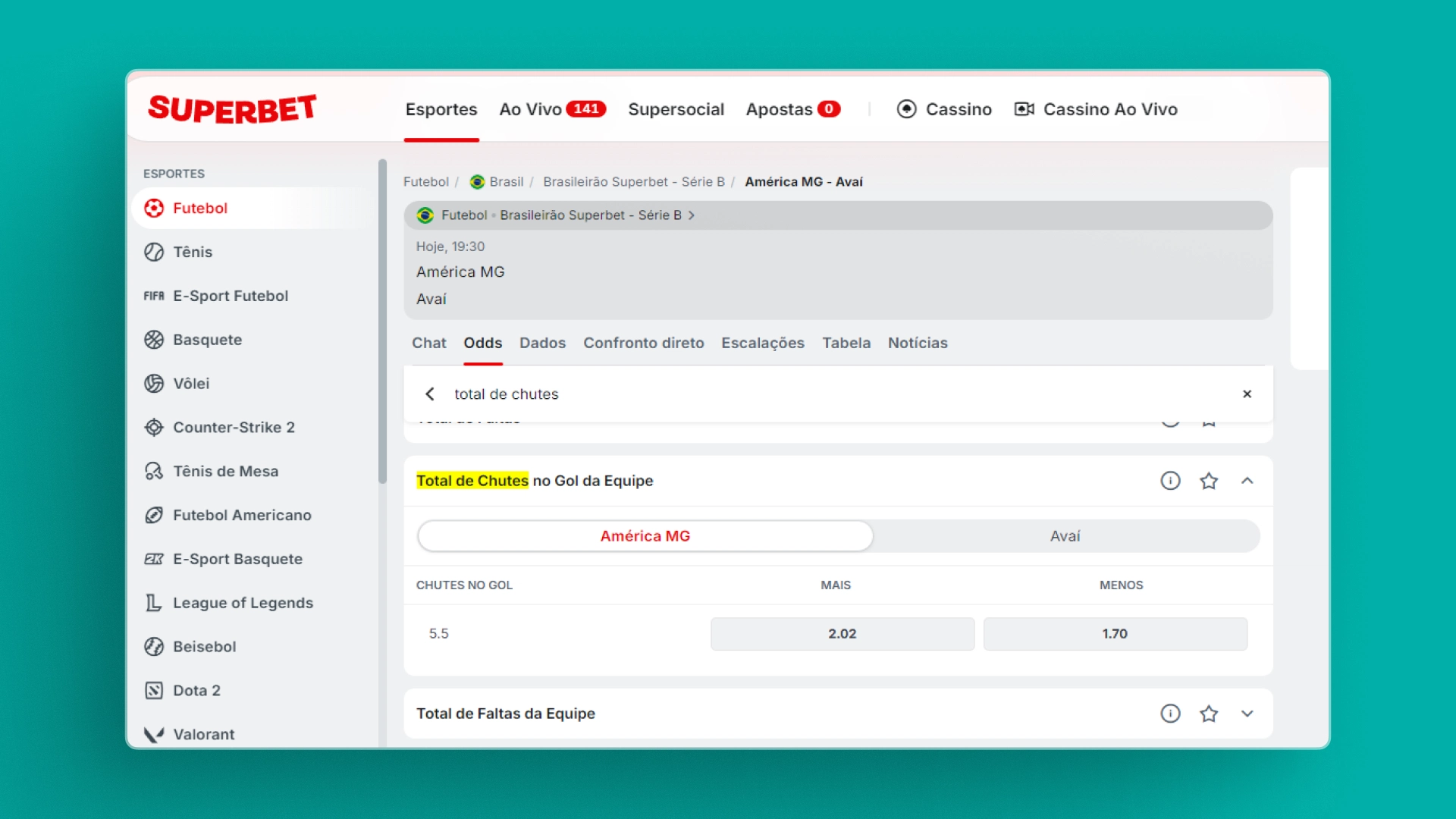1456x819 pixels.
Task: Select América MG team toggle
Action: pos(645,536)
